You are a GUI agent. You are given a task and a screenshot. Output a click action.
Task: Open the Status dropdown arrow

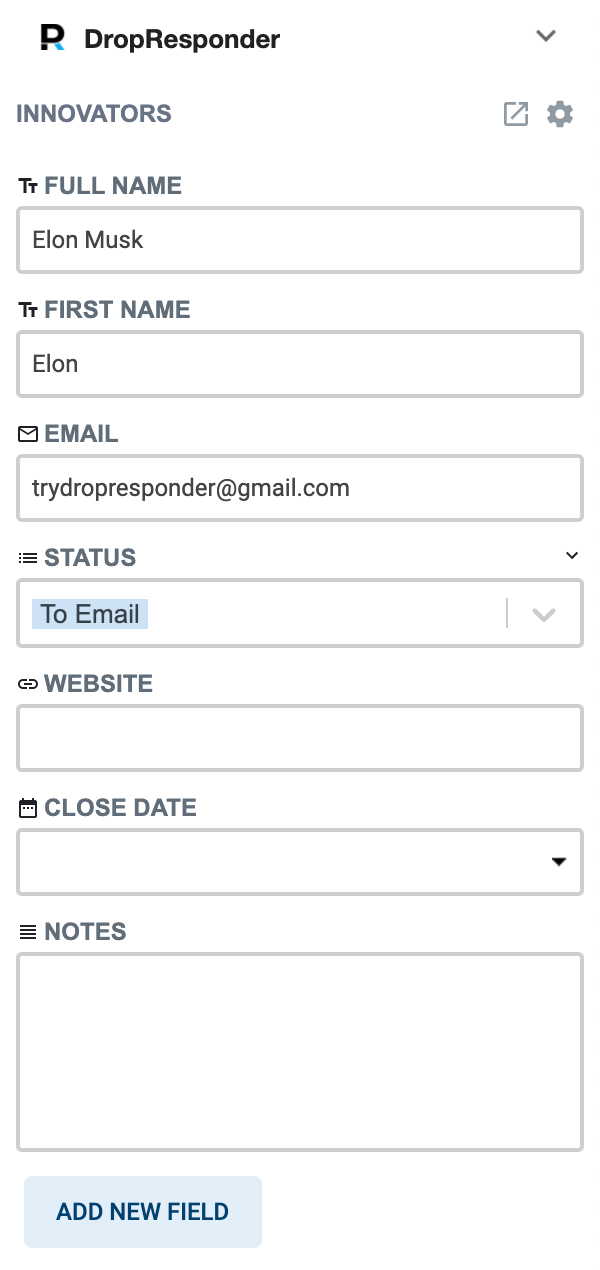(x=543, y=614)
